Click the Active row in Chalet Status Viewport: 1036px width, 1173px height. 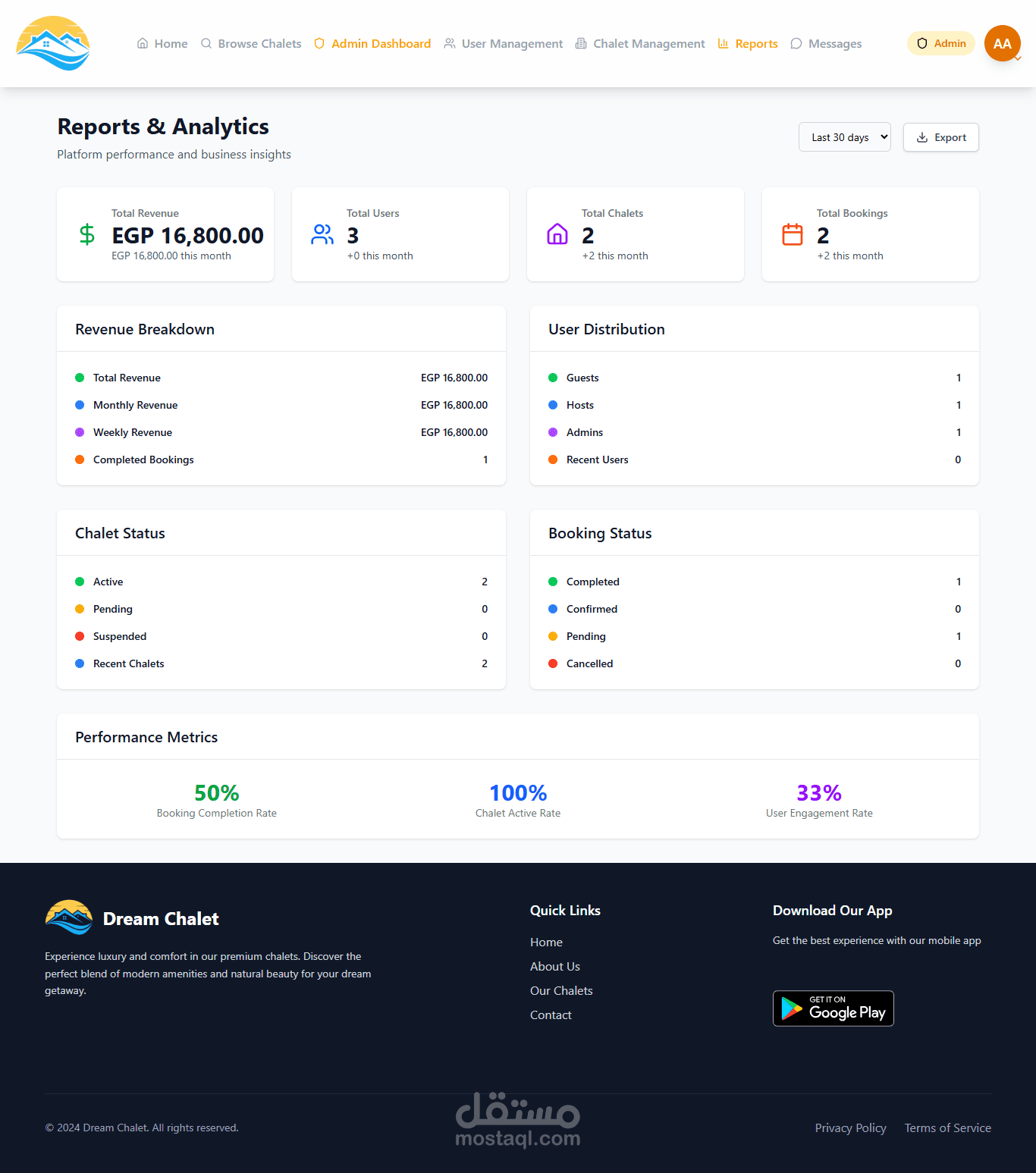281,582
